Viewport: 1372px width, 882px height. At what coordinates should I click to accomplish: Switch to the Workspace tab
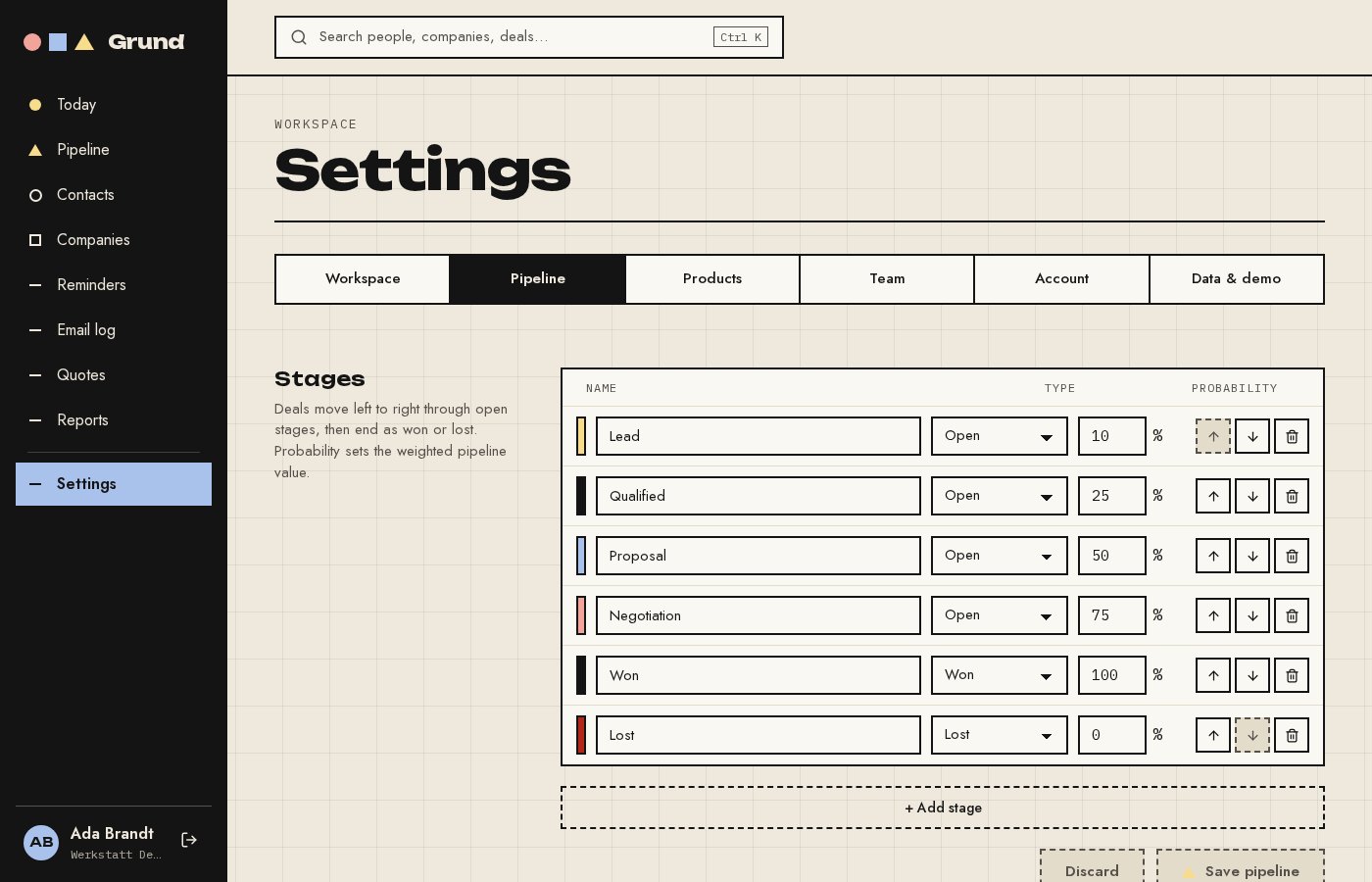coord(363,279)
